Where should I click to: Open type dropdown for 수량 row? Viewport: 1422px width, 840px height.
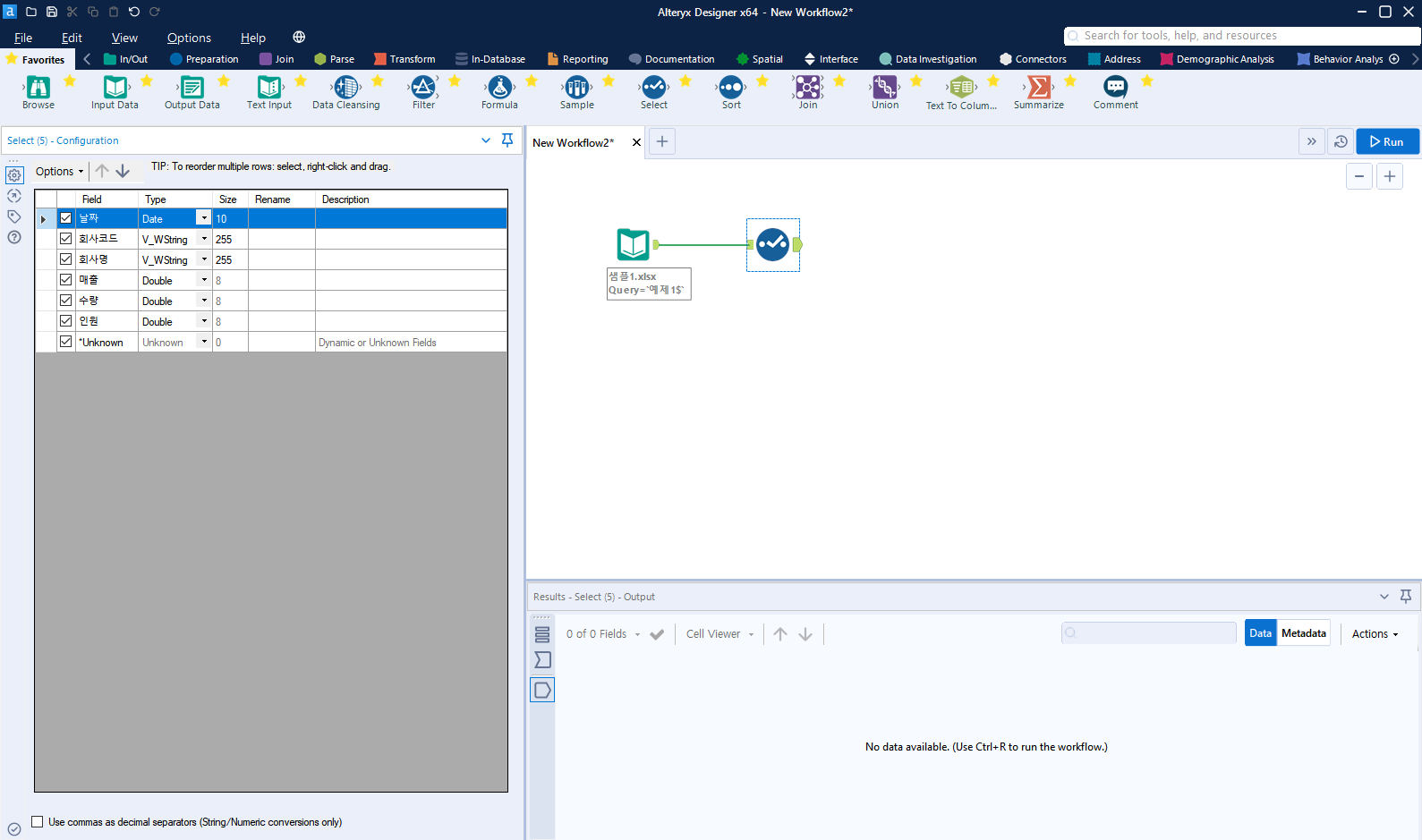[204, 301]
